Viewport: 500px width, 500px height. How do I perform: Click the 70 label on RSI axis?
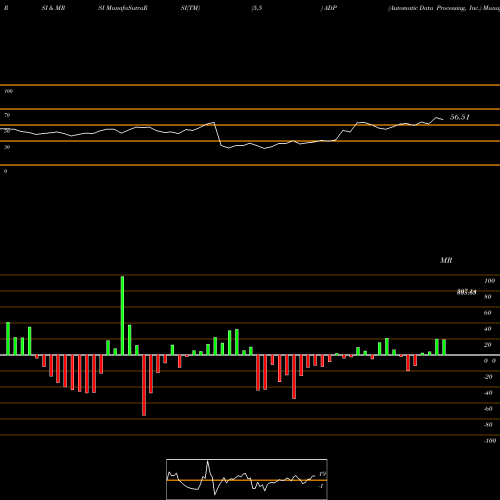click(7, 115)
